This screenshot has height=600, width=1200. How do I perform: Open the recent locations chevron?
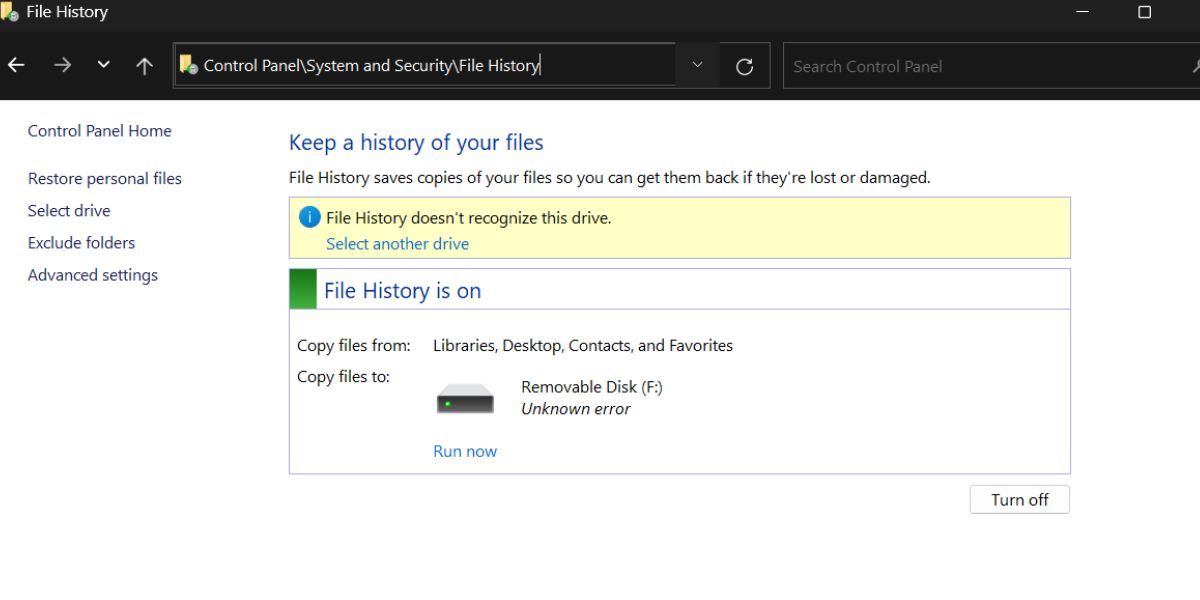103,66
